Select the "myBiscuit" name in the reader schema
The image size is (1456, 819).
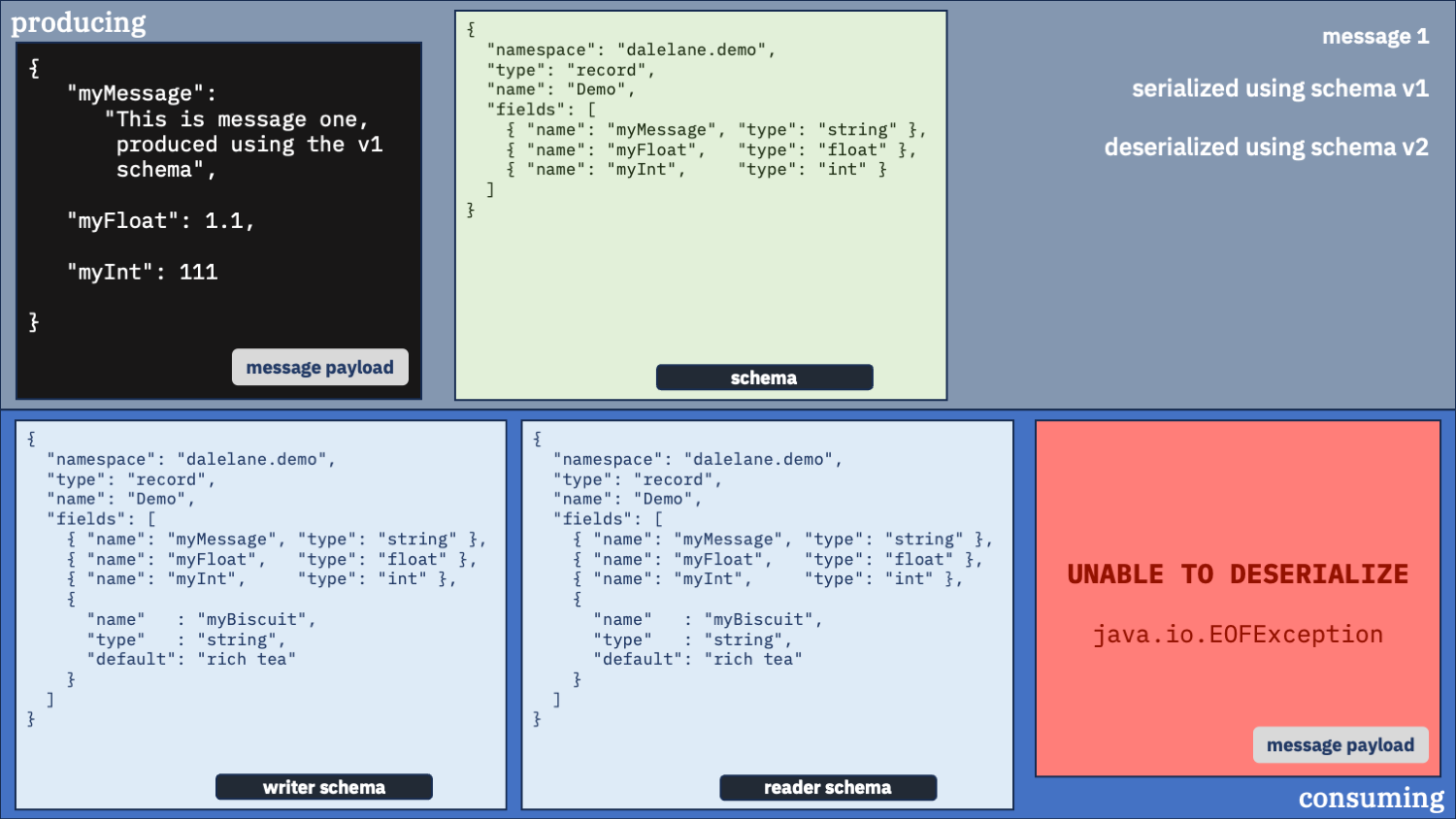coord(762,620)
